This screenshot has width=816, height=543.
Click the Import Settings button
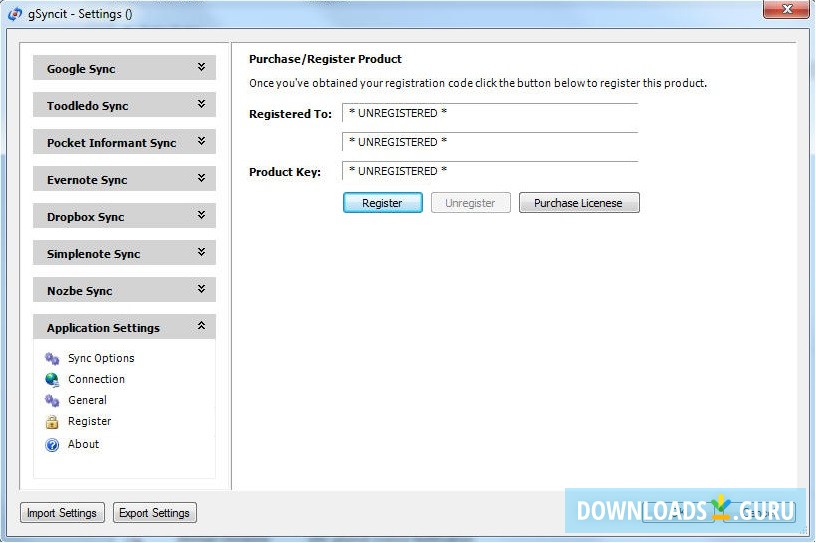[x=62, y=513]
